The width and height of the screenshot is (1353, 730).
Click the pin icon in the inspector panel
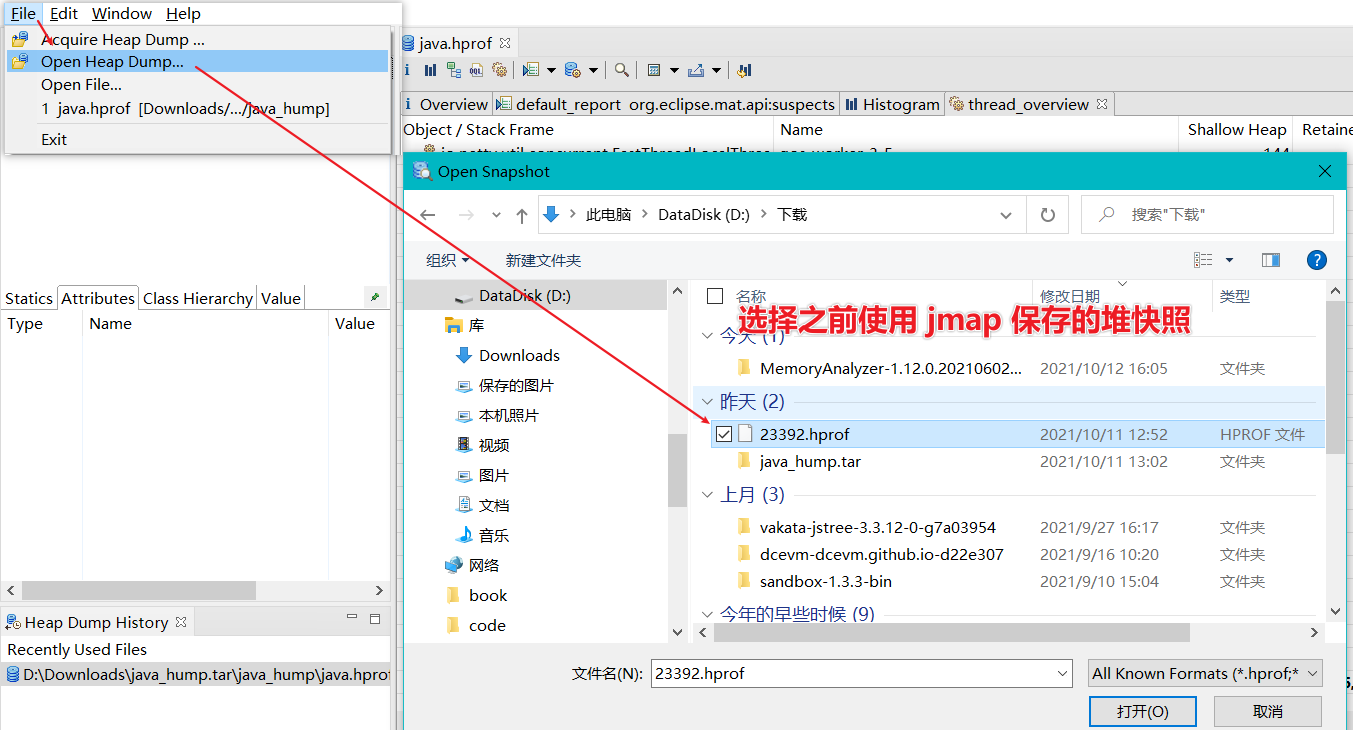click(374, 297)
